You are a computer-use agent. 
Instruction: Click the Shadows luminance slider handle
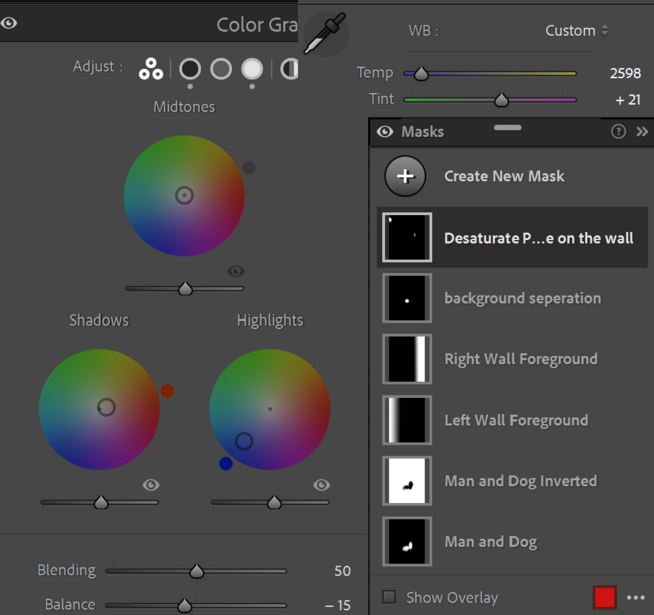[x=101, y=502]
